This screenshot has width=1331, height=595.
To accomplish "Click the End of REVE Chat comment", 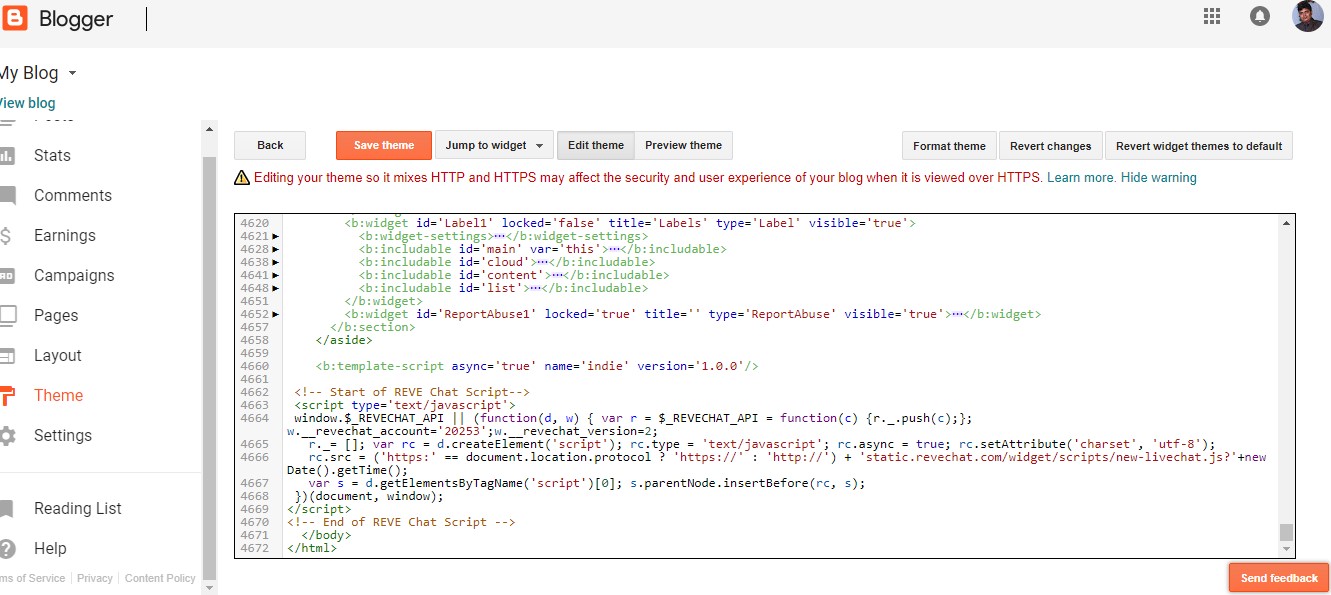I will 401,522.
